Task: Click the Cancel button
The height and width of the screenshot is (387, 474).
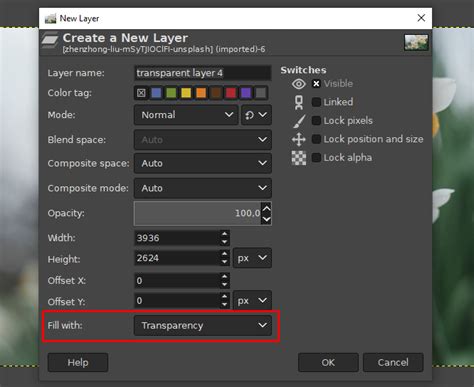Action: 393,362
